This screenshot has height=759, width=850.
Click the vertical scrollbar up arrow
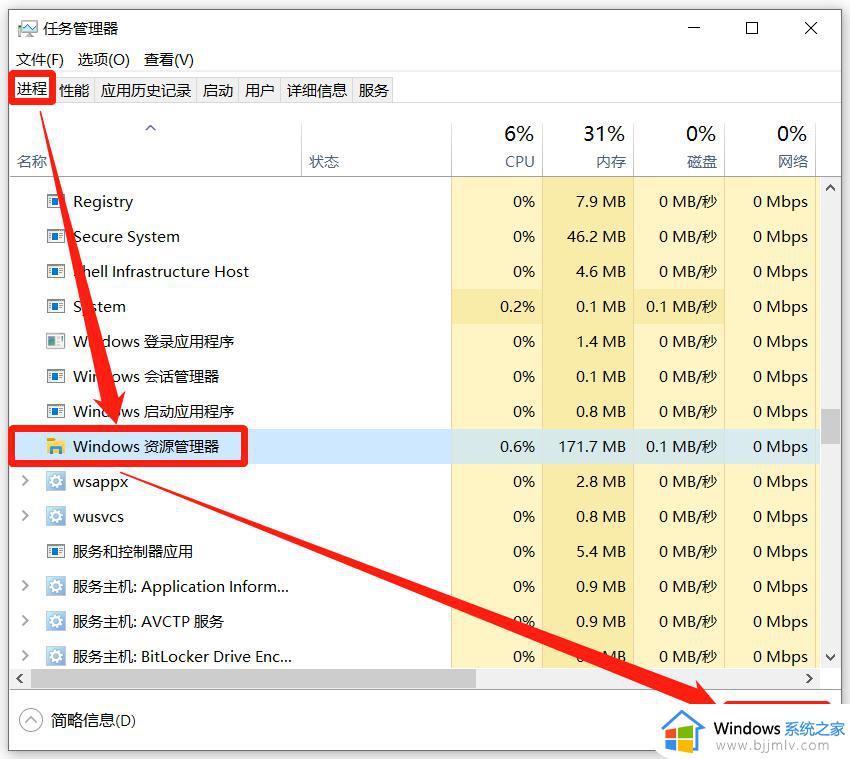(x=830, y=188)
